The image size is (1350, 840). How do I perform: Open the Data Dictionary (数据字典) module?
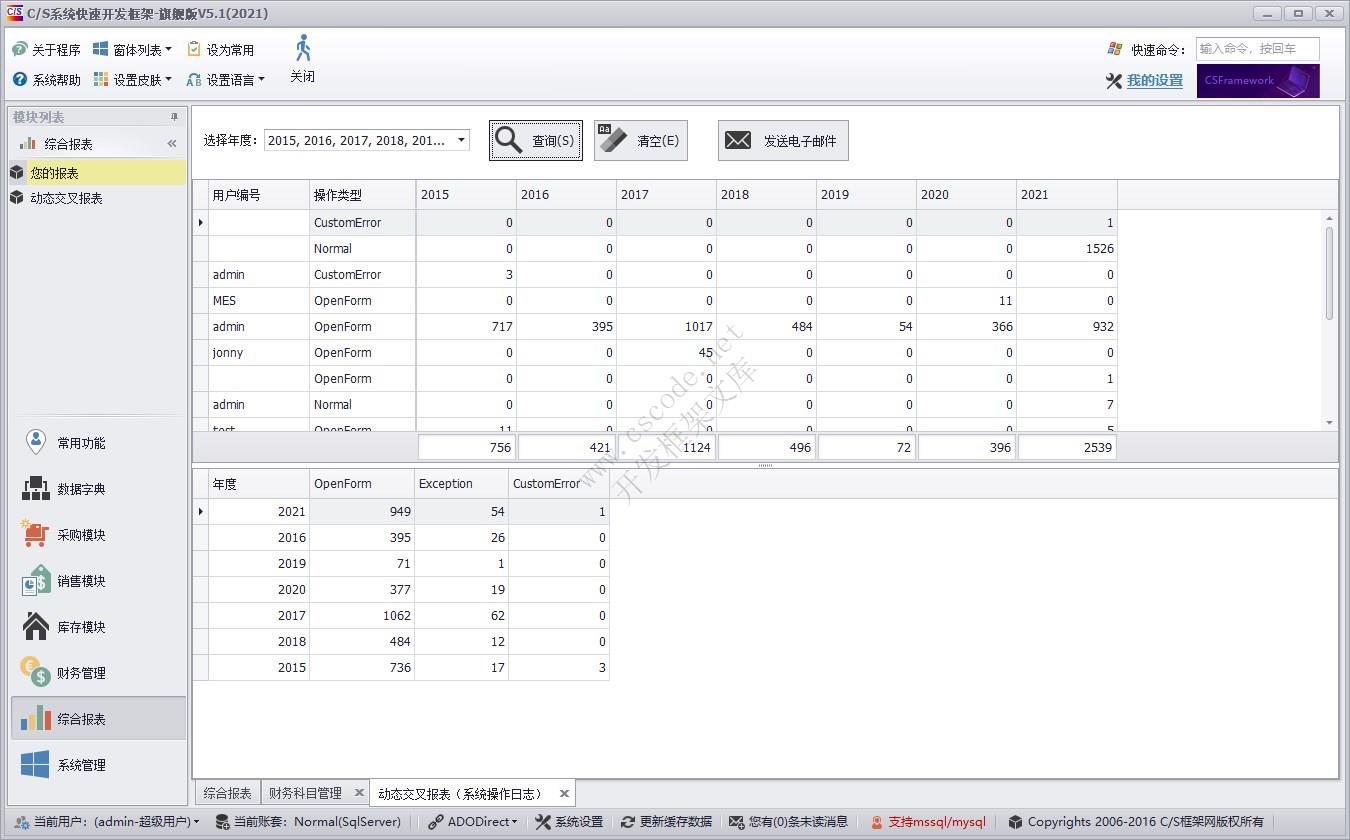tap(80, 489)
